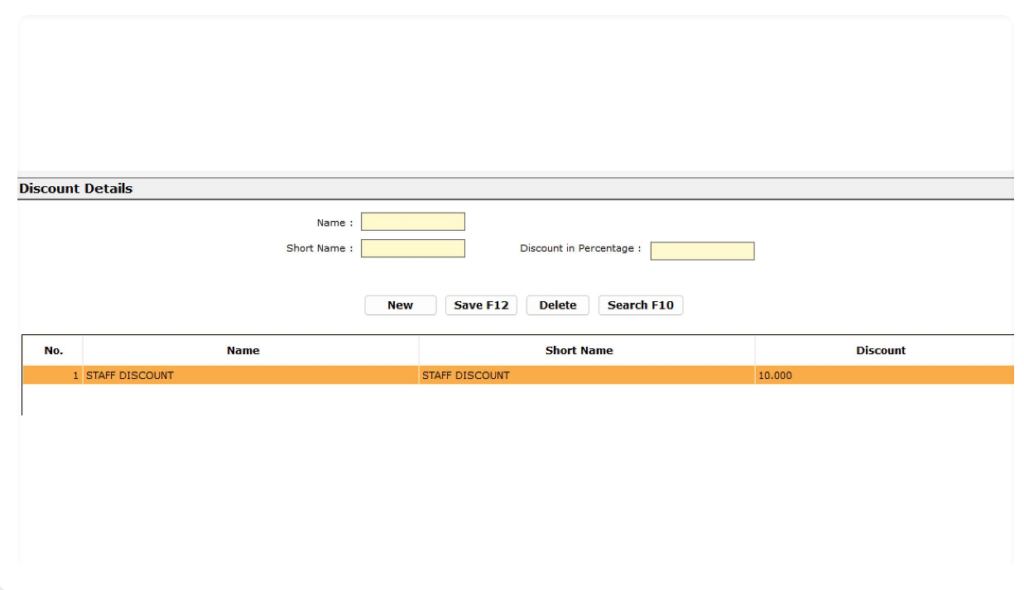The image size is (1024, 590).
Task: Click STAFF DISCOUNT in the Name column
Action: 130,376
